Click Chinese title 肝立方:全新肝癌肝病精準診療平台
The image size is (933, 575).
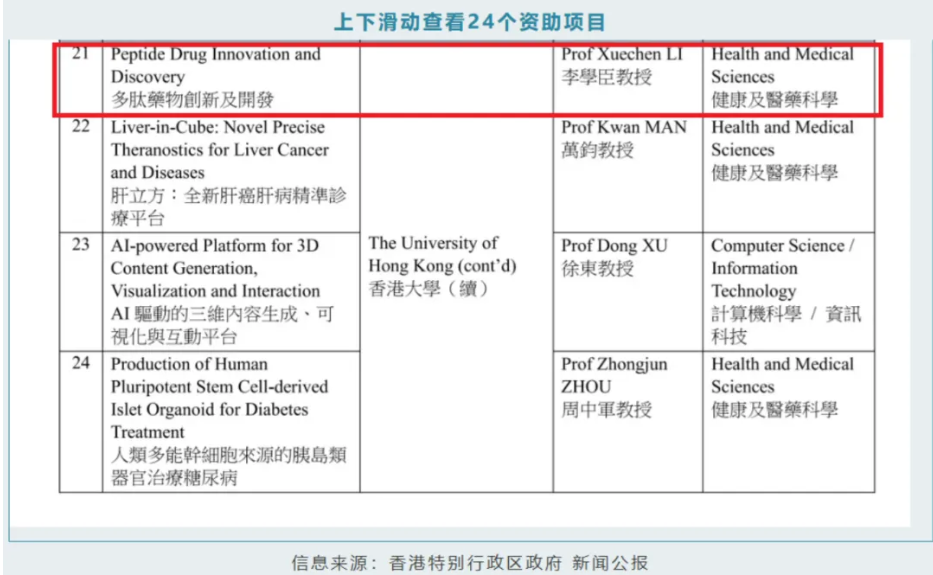(228, 207)
